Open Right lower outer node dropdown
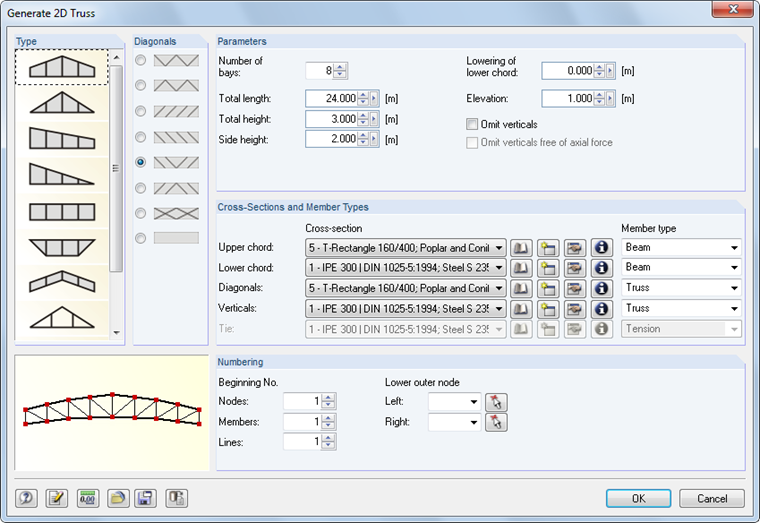Image resolution: width=760 pixels, height=523 pixels. [x=455, y=422]
